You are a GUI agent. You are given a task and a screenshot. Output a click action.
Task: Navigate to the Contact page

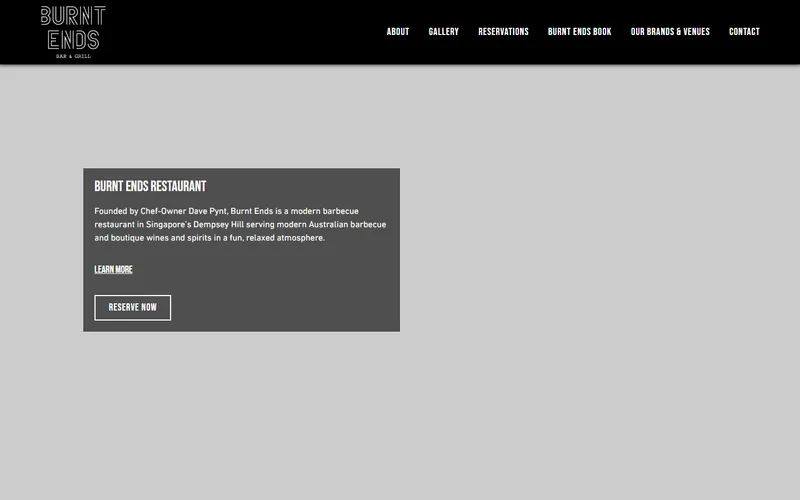pyautogui.click(x=744, y=32)
